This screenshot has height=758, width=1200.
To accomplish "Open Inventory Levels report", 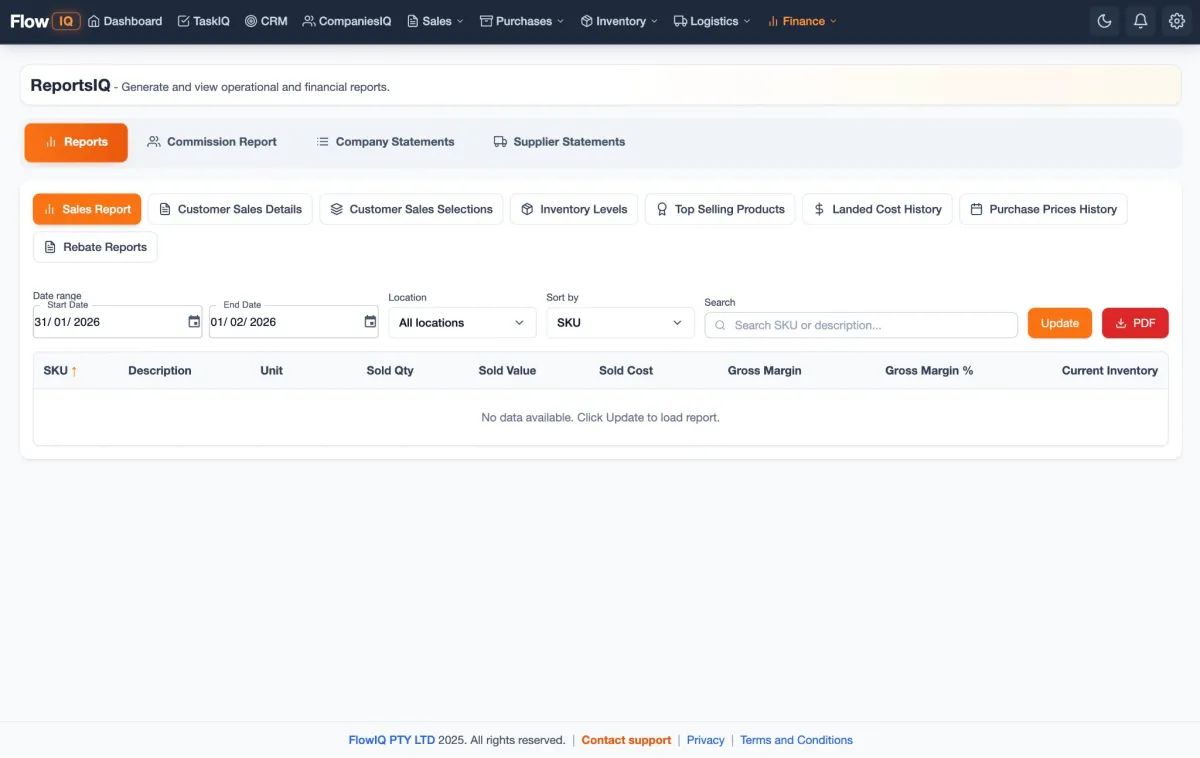I will (x=574, y=209).
